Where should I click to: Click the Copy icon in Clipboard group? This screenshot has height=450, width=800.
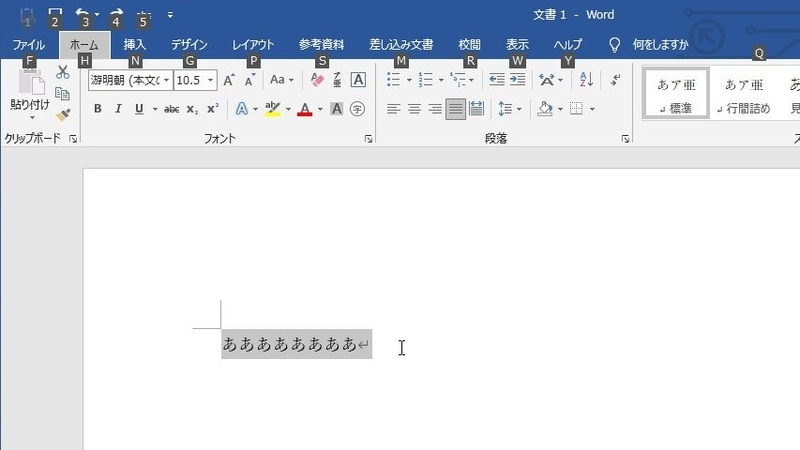(x=62, y=94)
